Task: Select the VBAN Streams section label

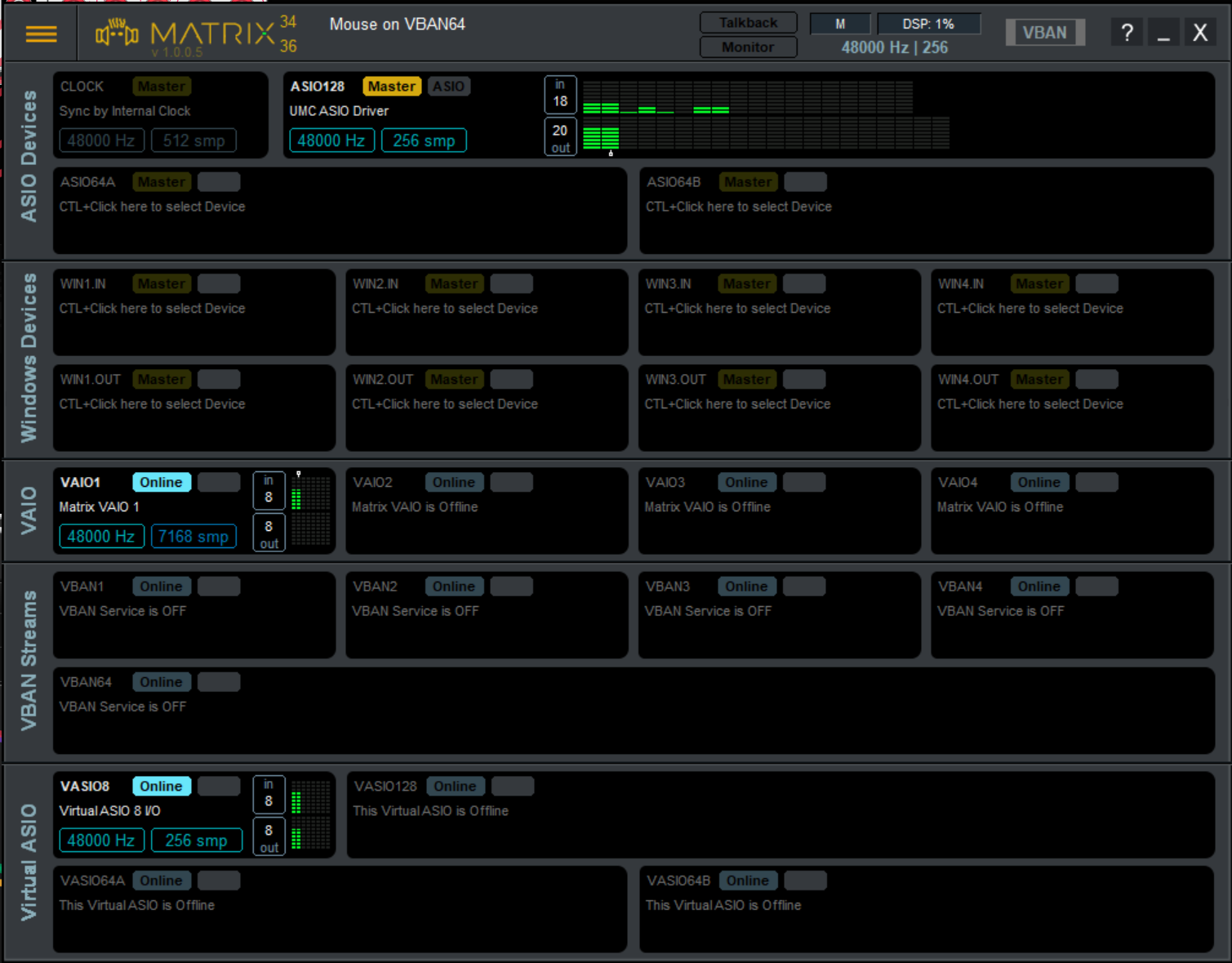Action: pyautogui.click(x=29, y=661)
